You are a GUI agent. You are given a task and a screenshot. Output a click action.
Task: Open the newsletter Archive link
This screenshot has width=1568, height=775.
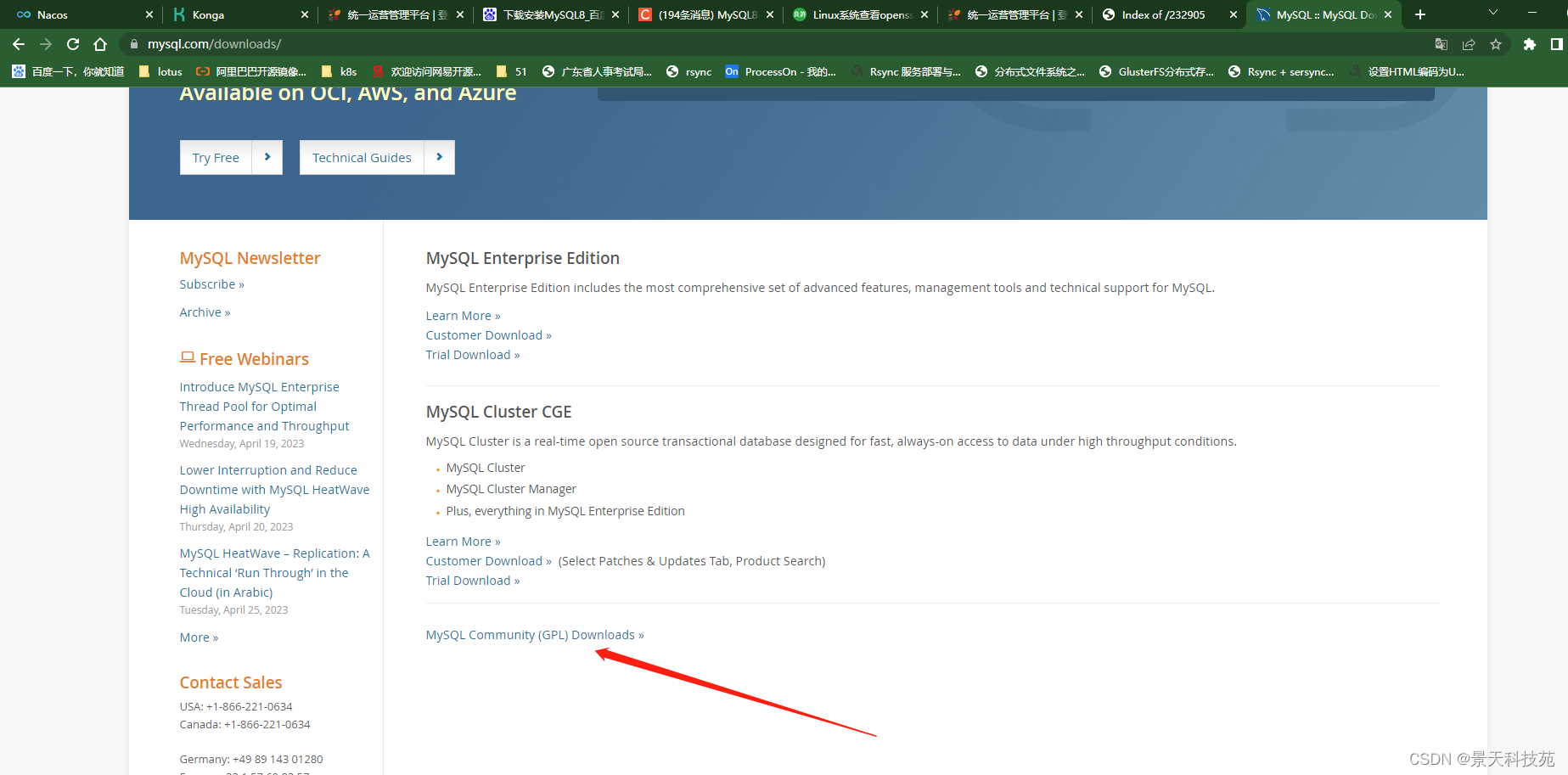tap(205, 312)
